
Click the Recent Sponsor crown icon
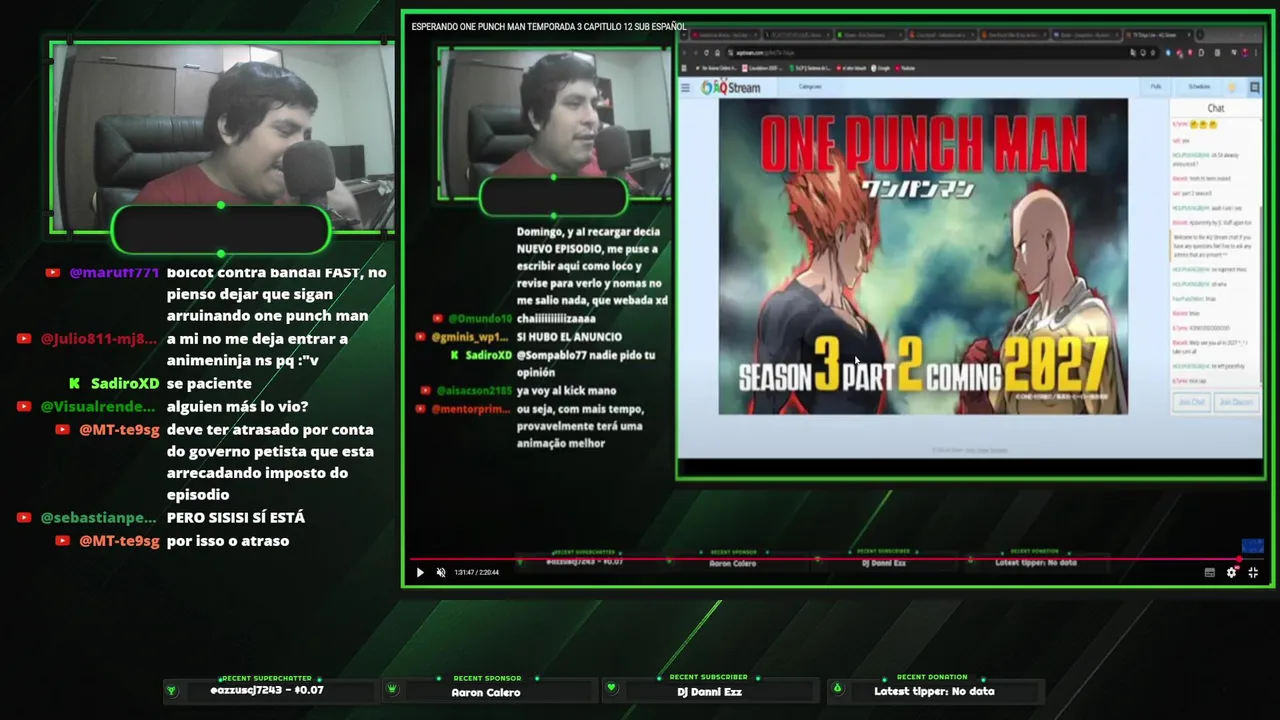[392, 689]
